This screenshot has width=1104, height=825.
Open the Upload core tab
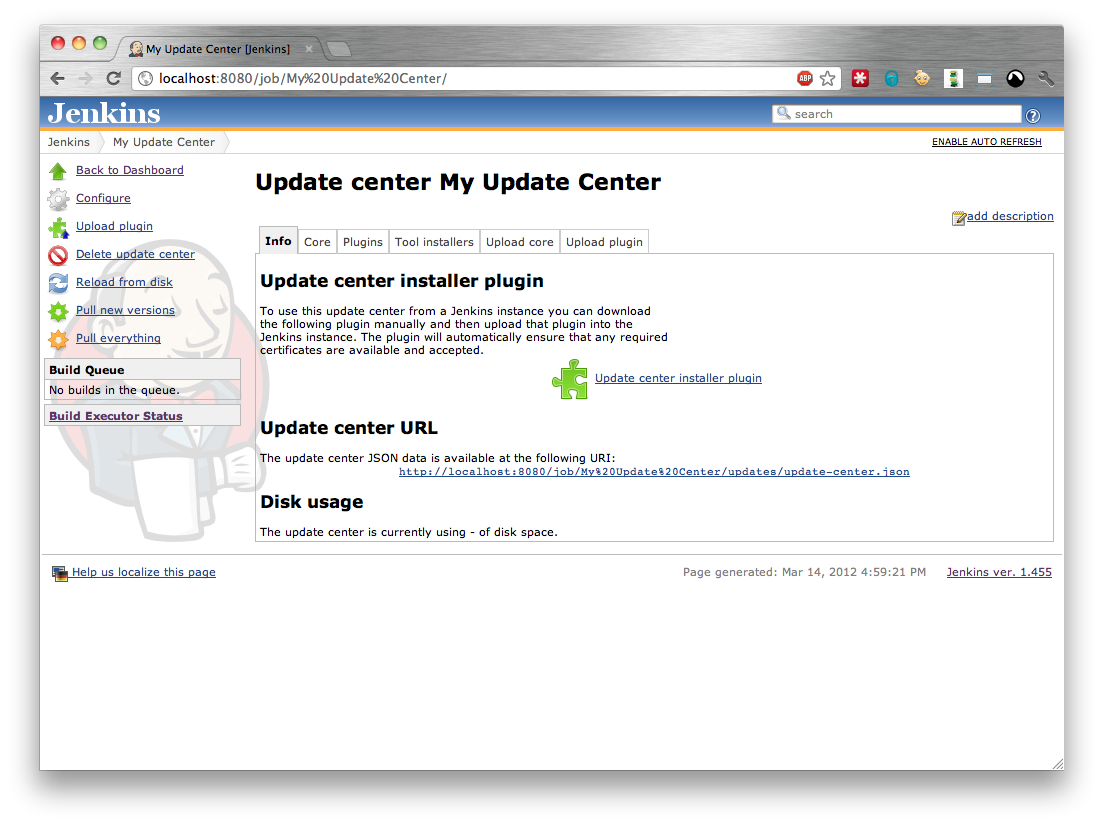tap(520, 241)
